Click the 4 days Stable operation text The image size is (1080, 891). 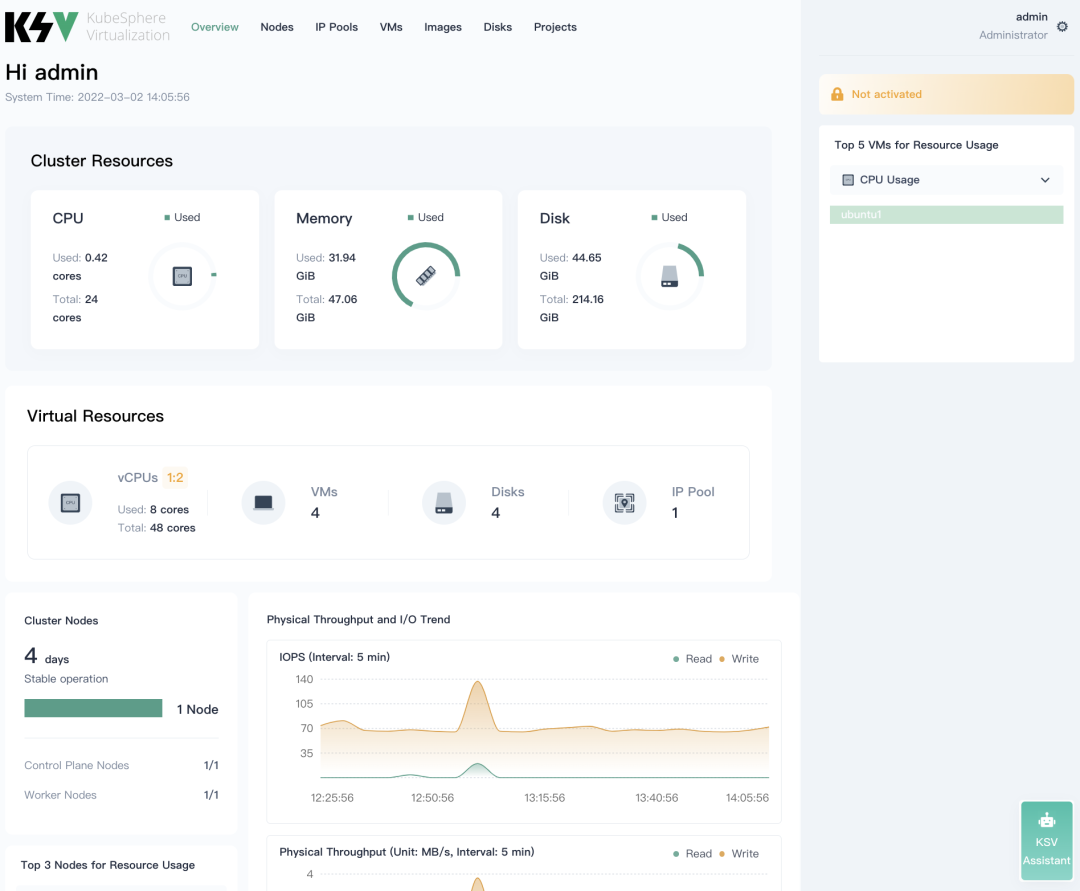click(66, 665)
